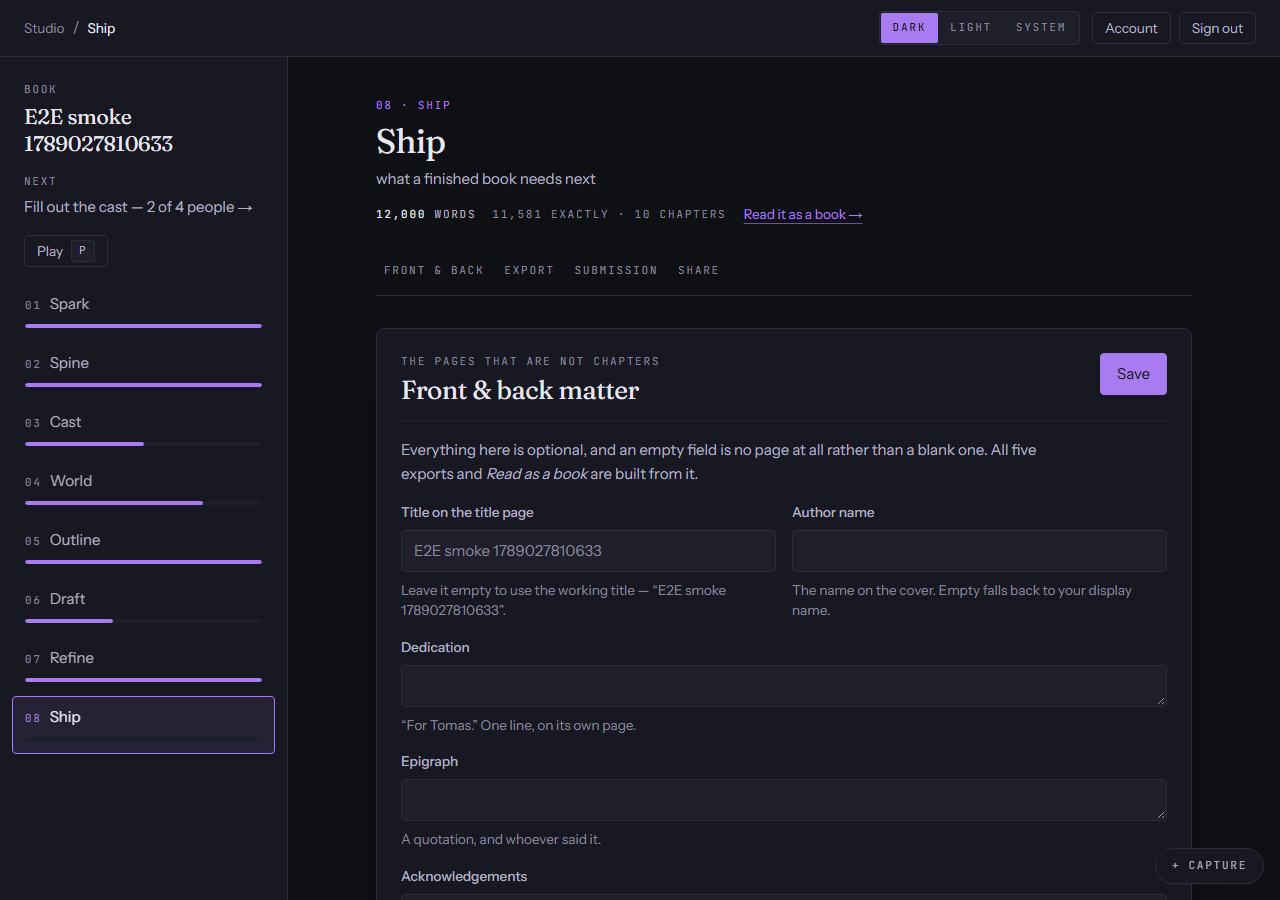Switch to the Share tab
This screenshot has height=900, width=1280.
tap(698, 270)
